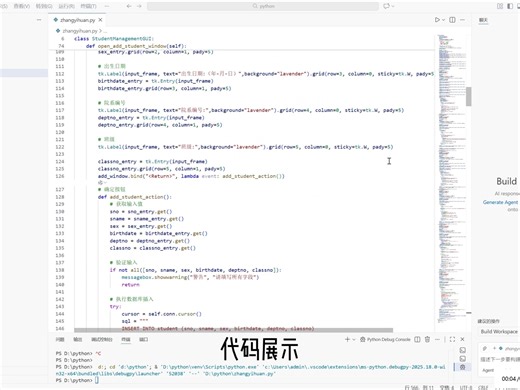Open the Agent mode dropdown in chat
This screenshot has height=390, width=520.
488,370
